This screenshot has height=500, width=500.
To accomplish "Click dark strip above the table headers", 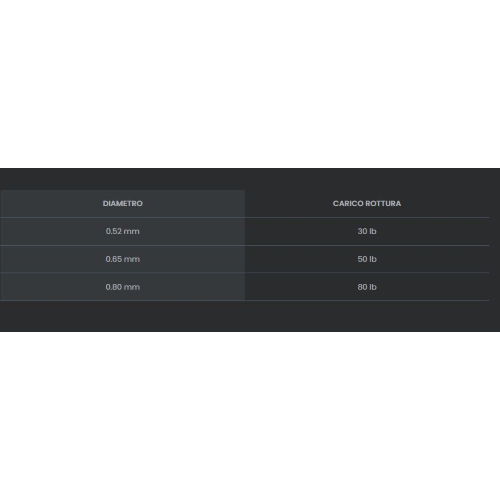I will pos(250,179).
